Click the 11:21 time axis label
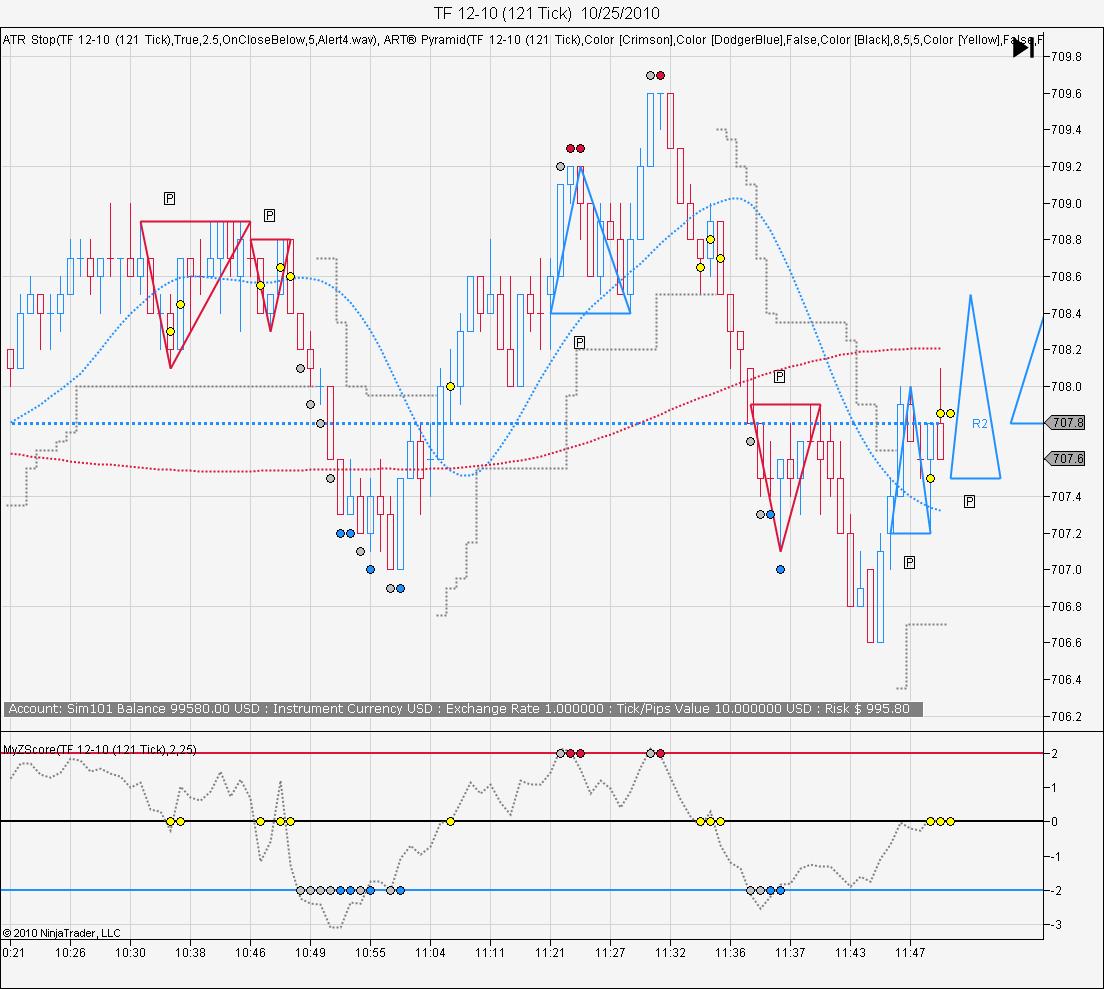Screen dimensions: 1104x989 pos(550,952)
